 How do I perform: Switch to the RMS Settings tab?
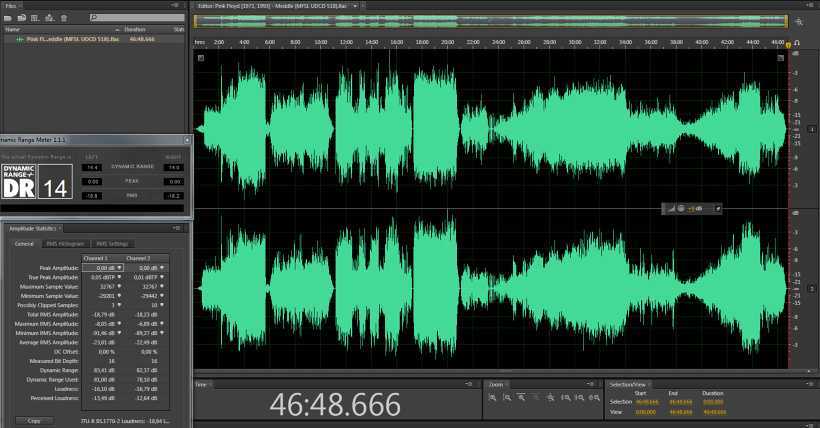pos(112,244)
